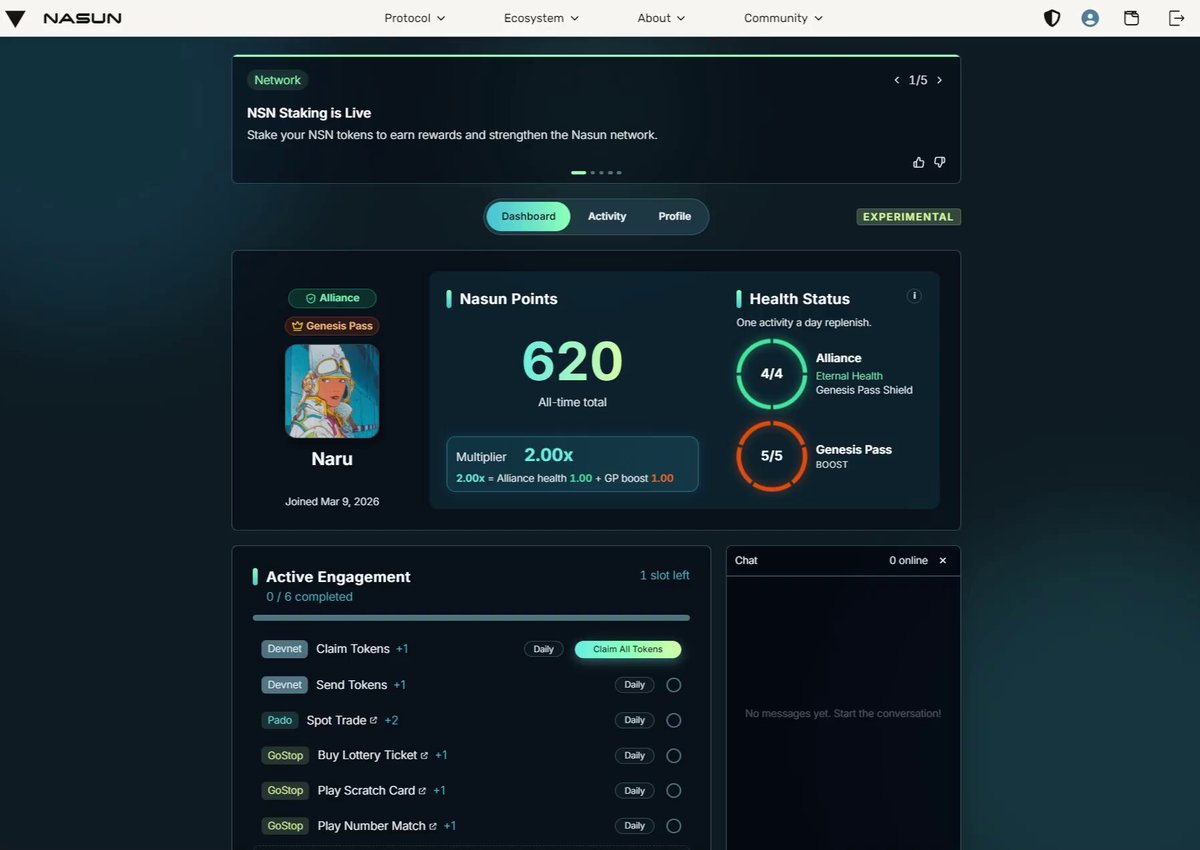Click the Alliance badge with shield icon
1200x850 pixels.
pyautogui.click(x=332, y=298)
